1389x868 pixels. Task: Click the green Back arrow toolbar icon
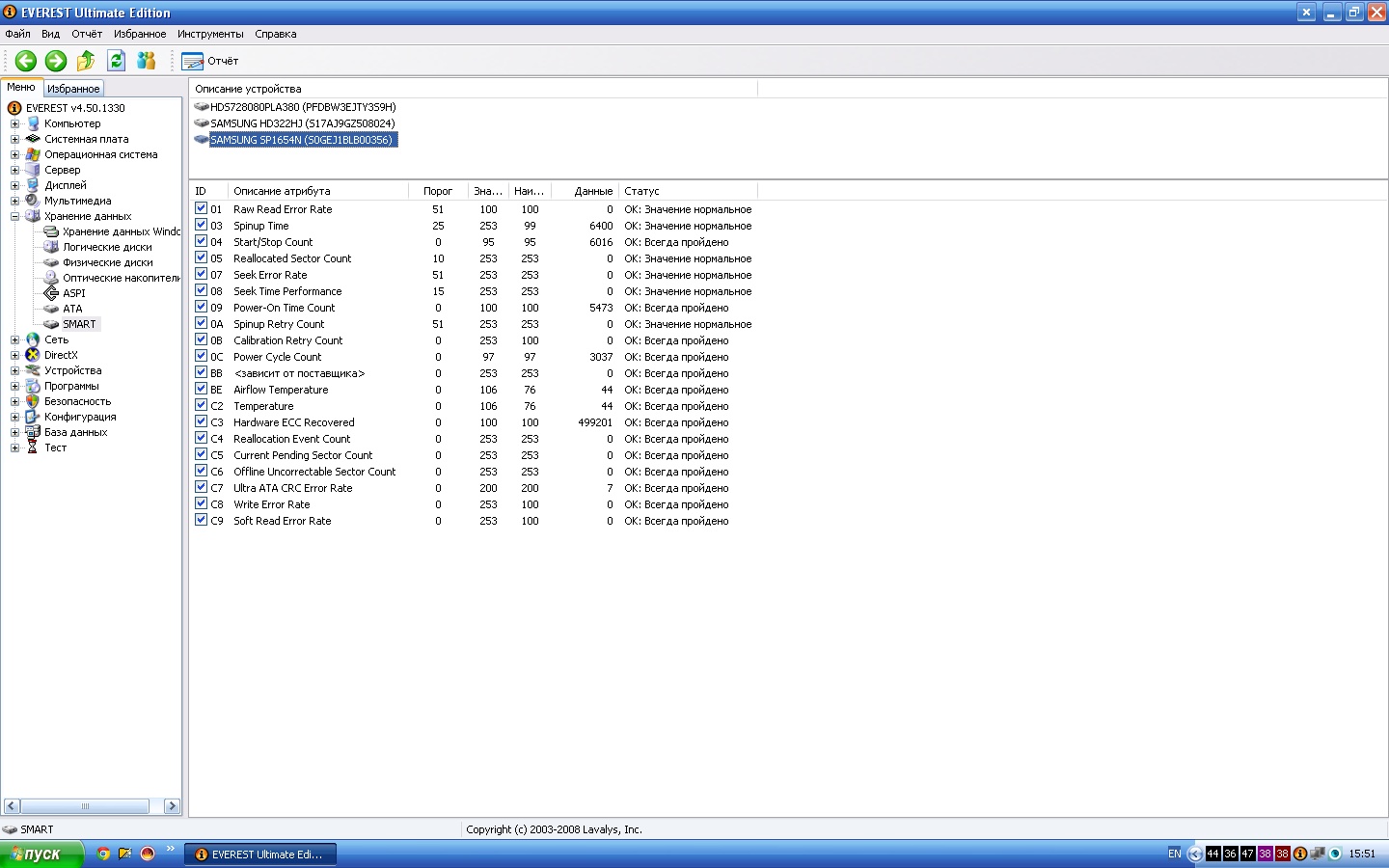(26, 61)
